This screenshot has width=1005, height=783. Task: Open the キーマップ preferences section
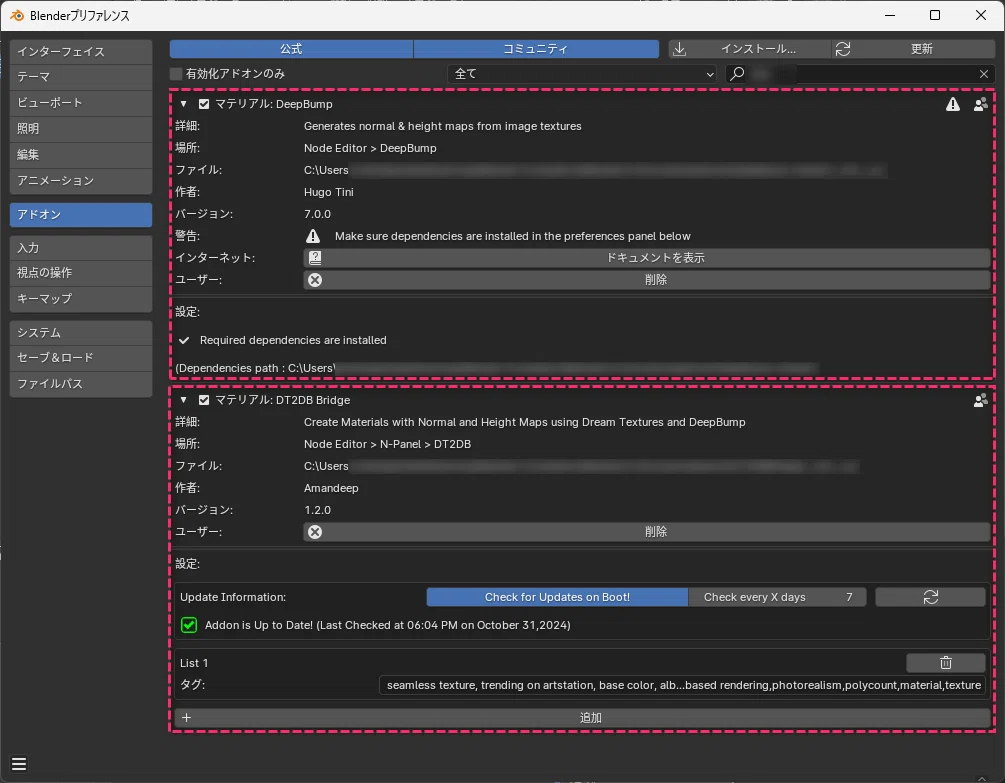(81, 299)
